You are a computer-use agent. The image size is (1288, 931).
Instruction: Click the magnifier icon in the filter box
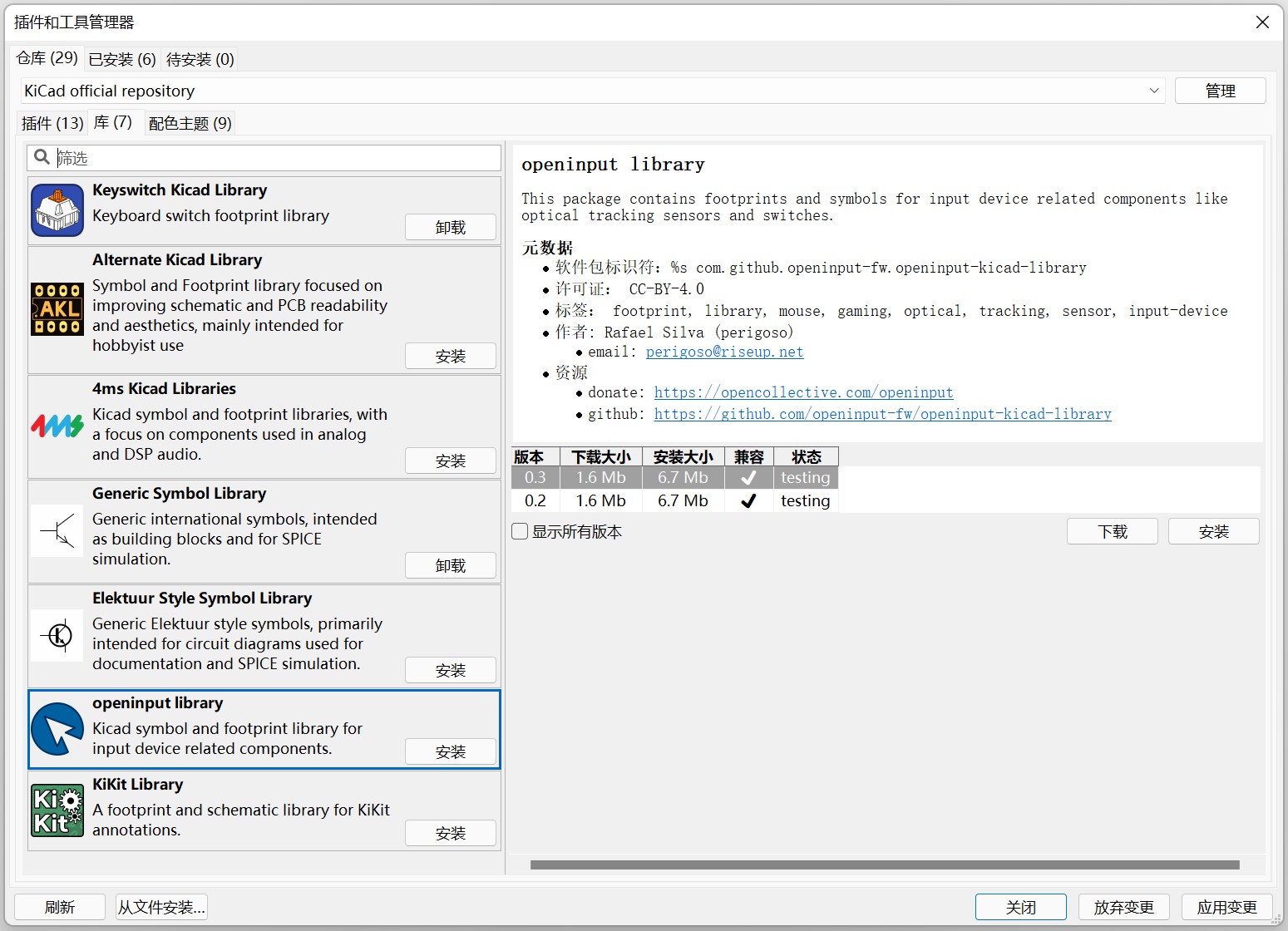(42, 157)
